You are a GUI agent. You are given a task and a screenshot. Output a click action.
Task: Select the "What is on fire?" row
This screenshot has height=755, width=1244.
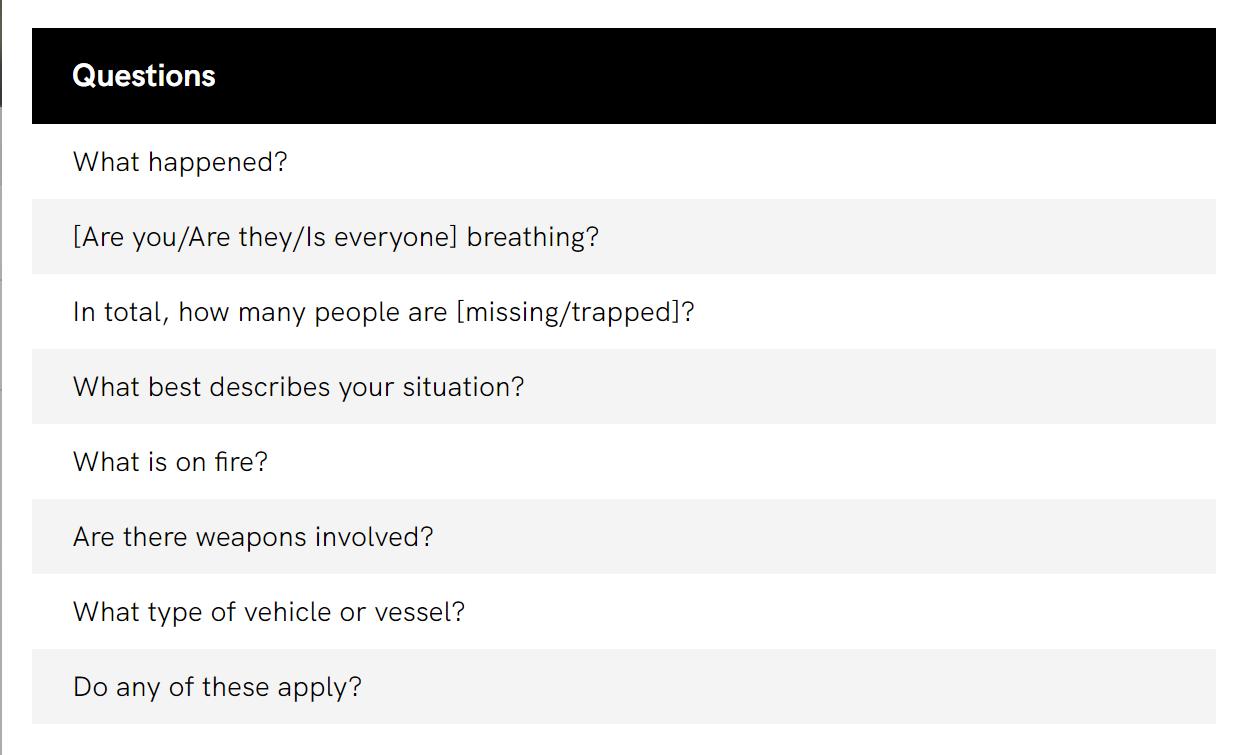(x=170, y=462)
